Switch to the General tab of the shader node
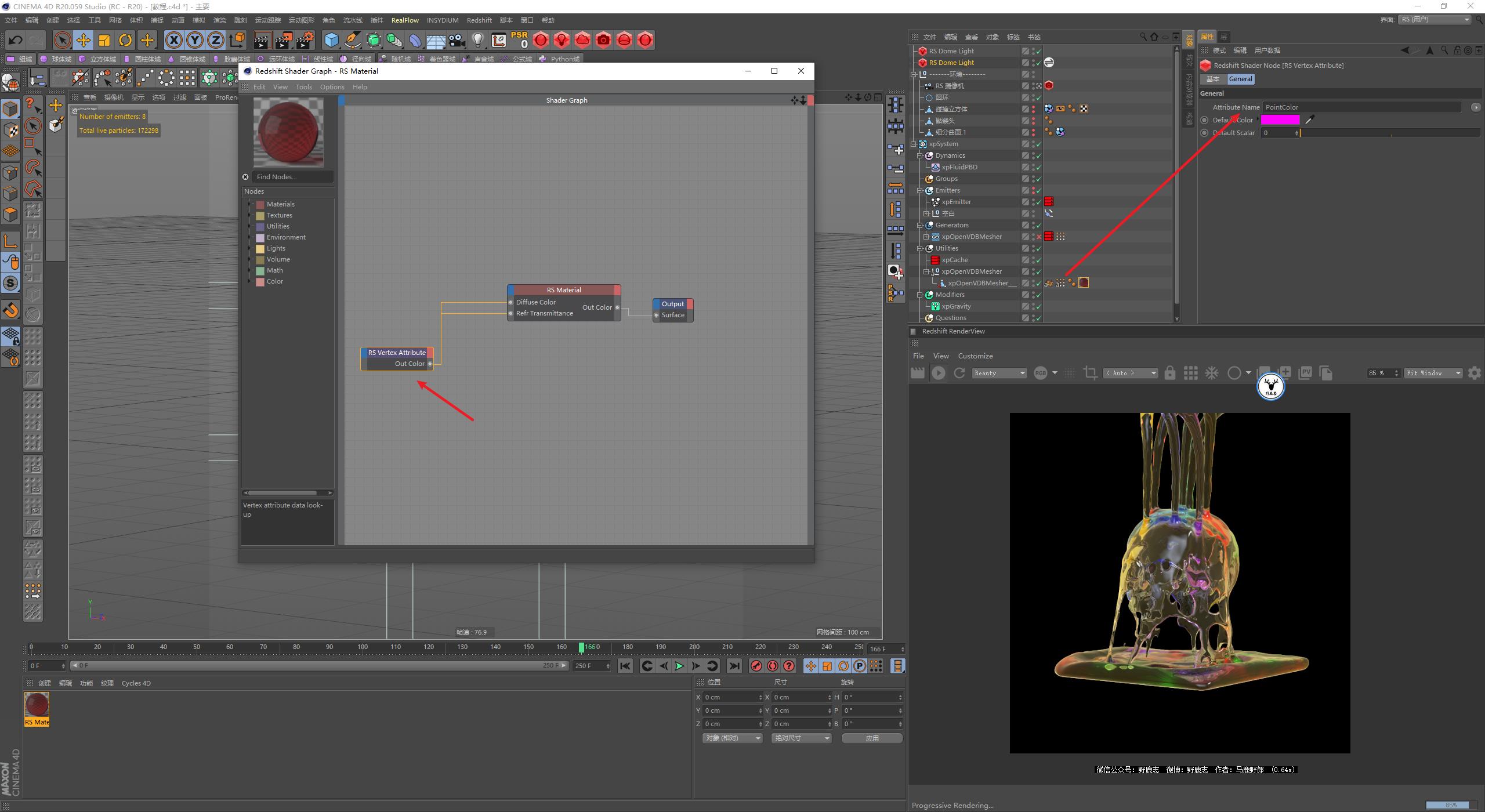 (x=1241, y=79)
